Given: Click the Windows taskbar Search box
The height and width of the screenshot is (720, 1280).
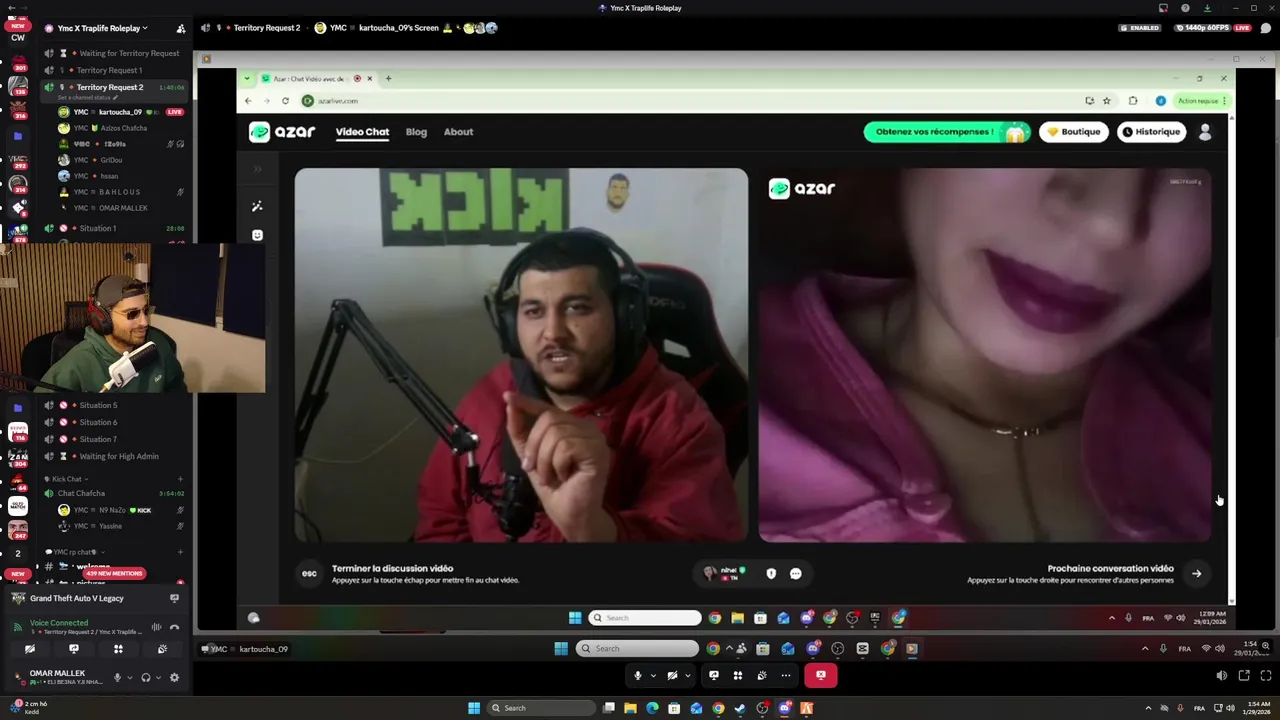Looking at the screenshot, I should pyautogui.click(x=540, y=708).
